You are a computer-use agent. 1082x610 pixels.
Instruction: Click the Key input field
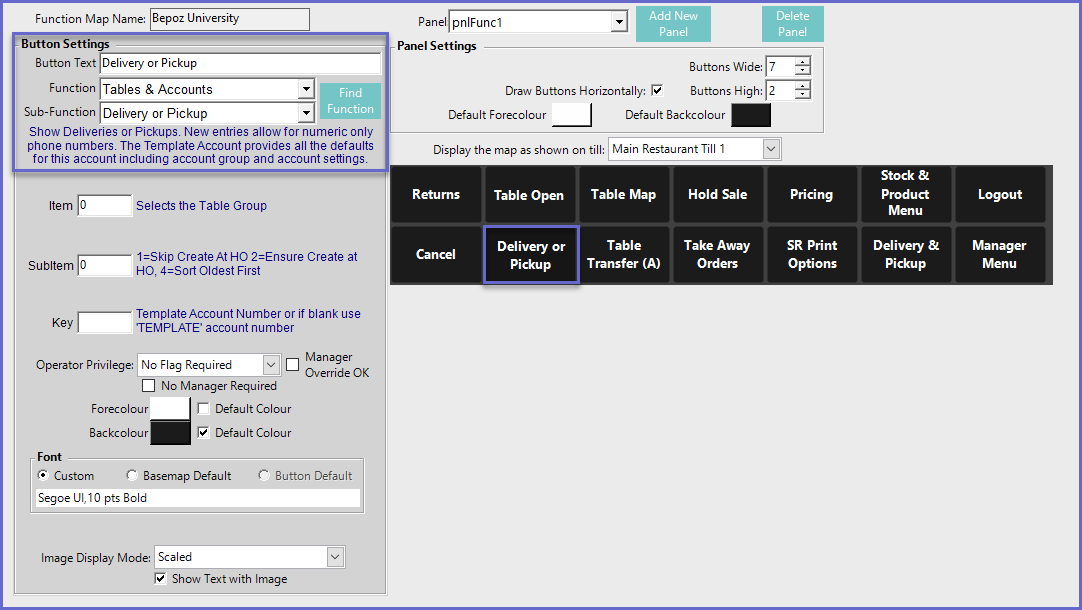(x=104, y=322)
